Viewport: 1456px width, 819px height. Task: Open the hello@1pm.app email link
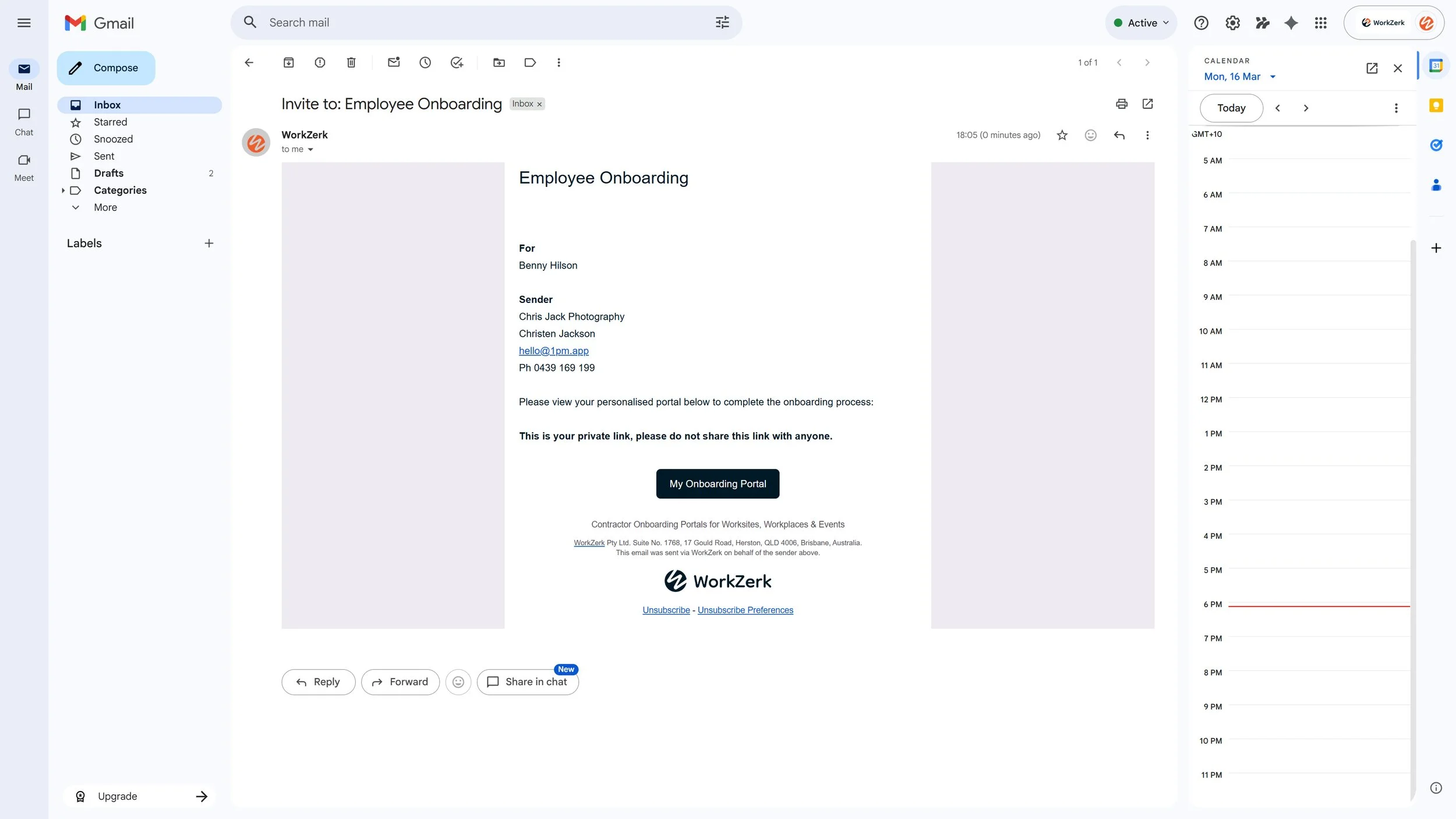click(x=553, y=351)
